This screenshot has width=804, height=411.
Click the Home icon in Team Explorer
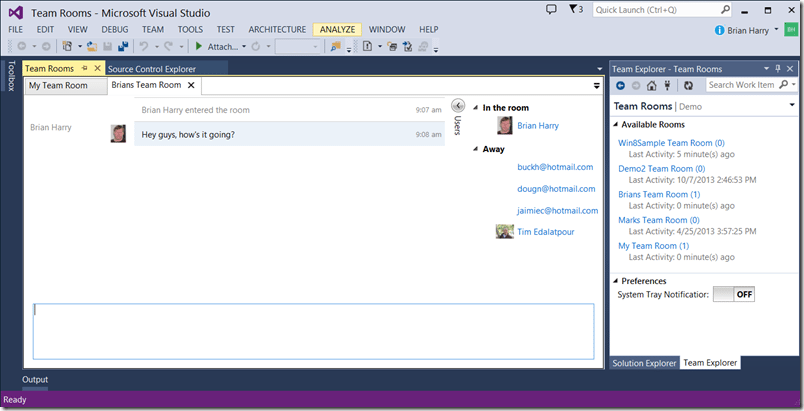point(651,86)
